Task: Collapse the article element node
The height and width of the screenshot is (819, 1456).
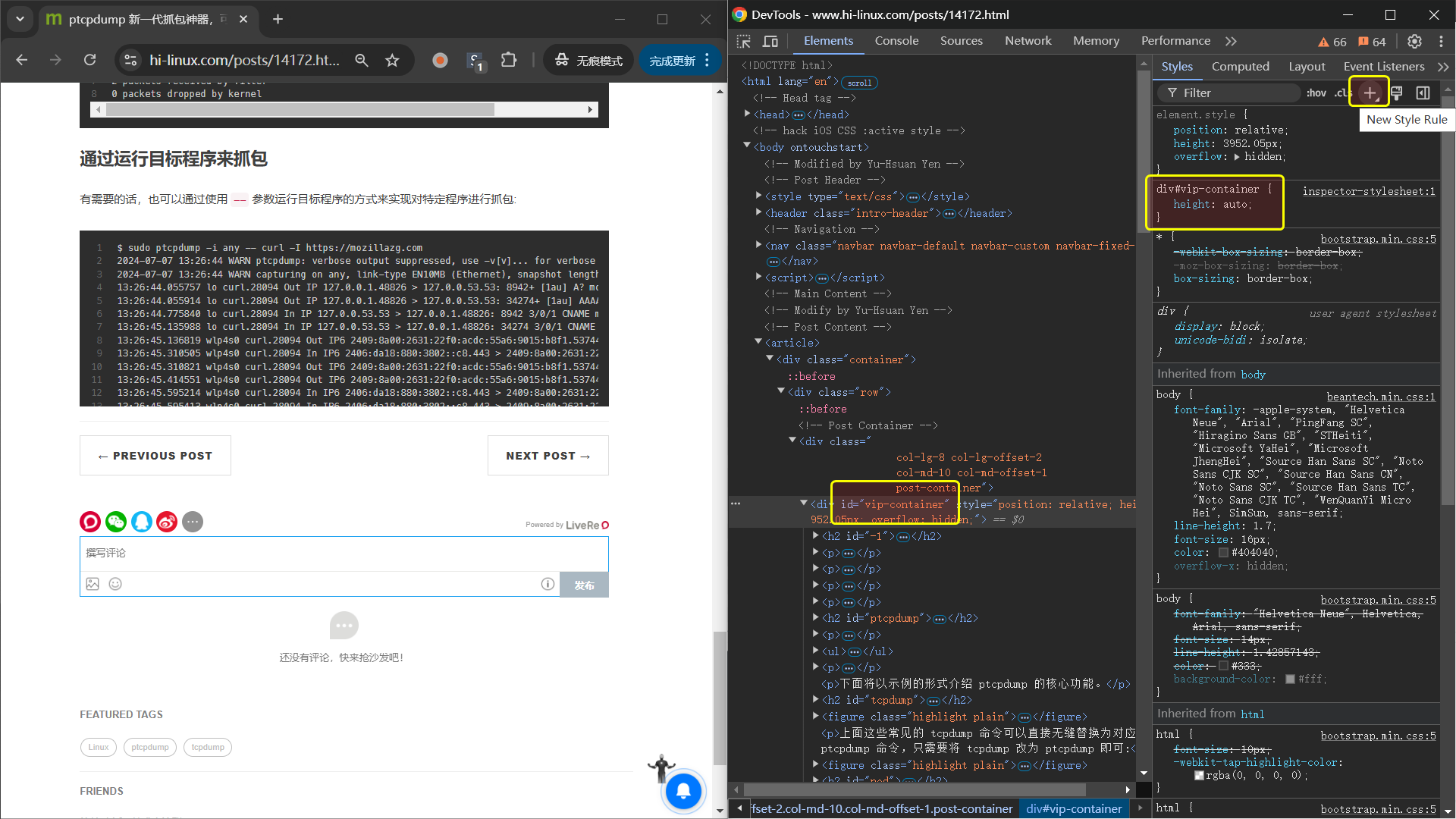Action: pyautogui.click(x=758, y=343)
